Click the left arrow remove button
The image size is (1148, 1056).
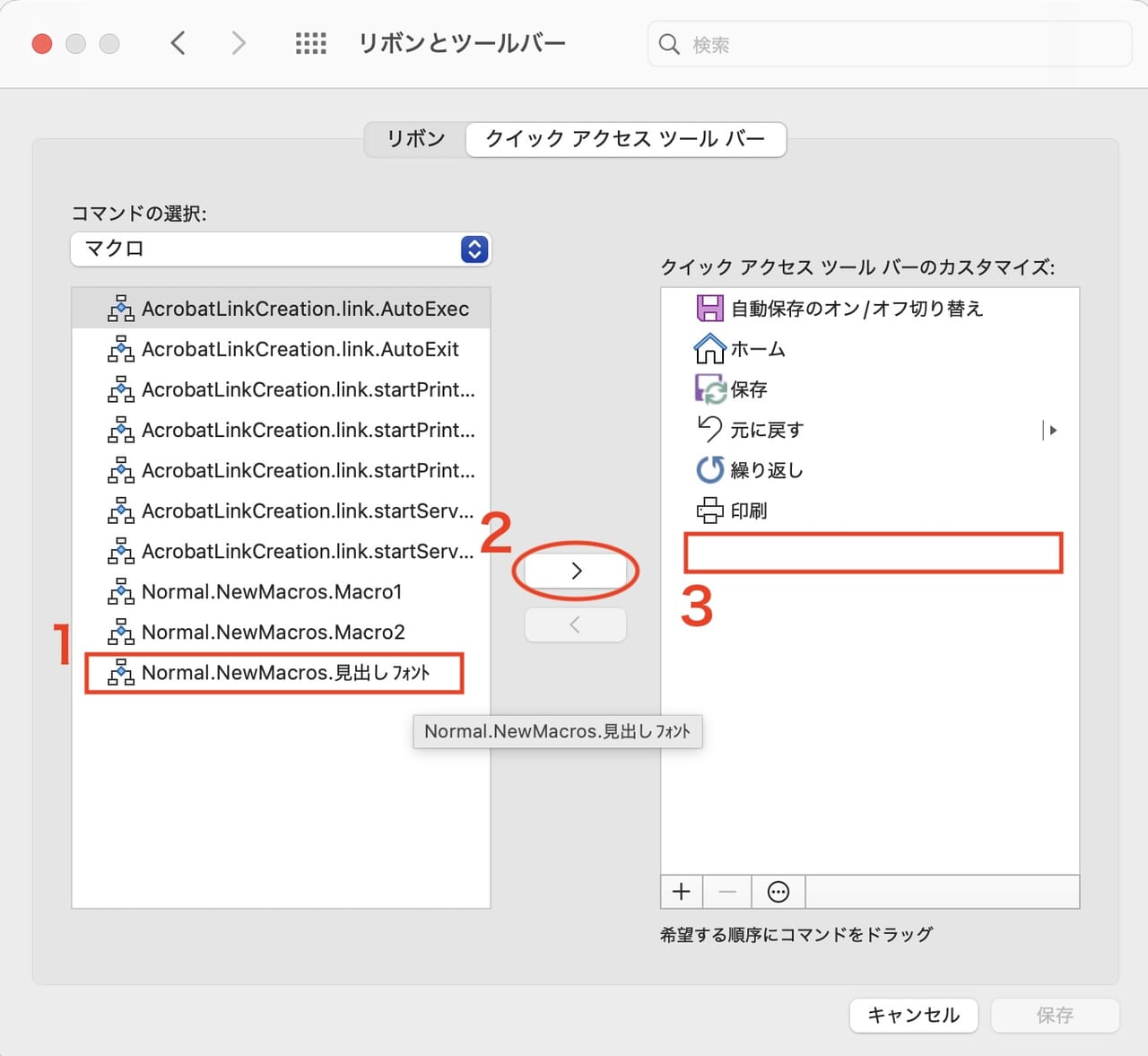(x=576, y=625)
